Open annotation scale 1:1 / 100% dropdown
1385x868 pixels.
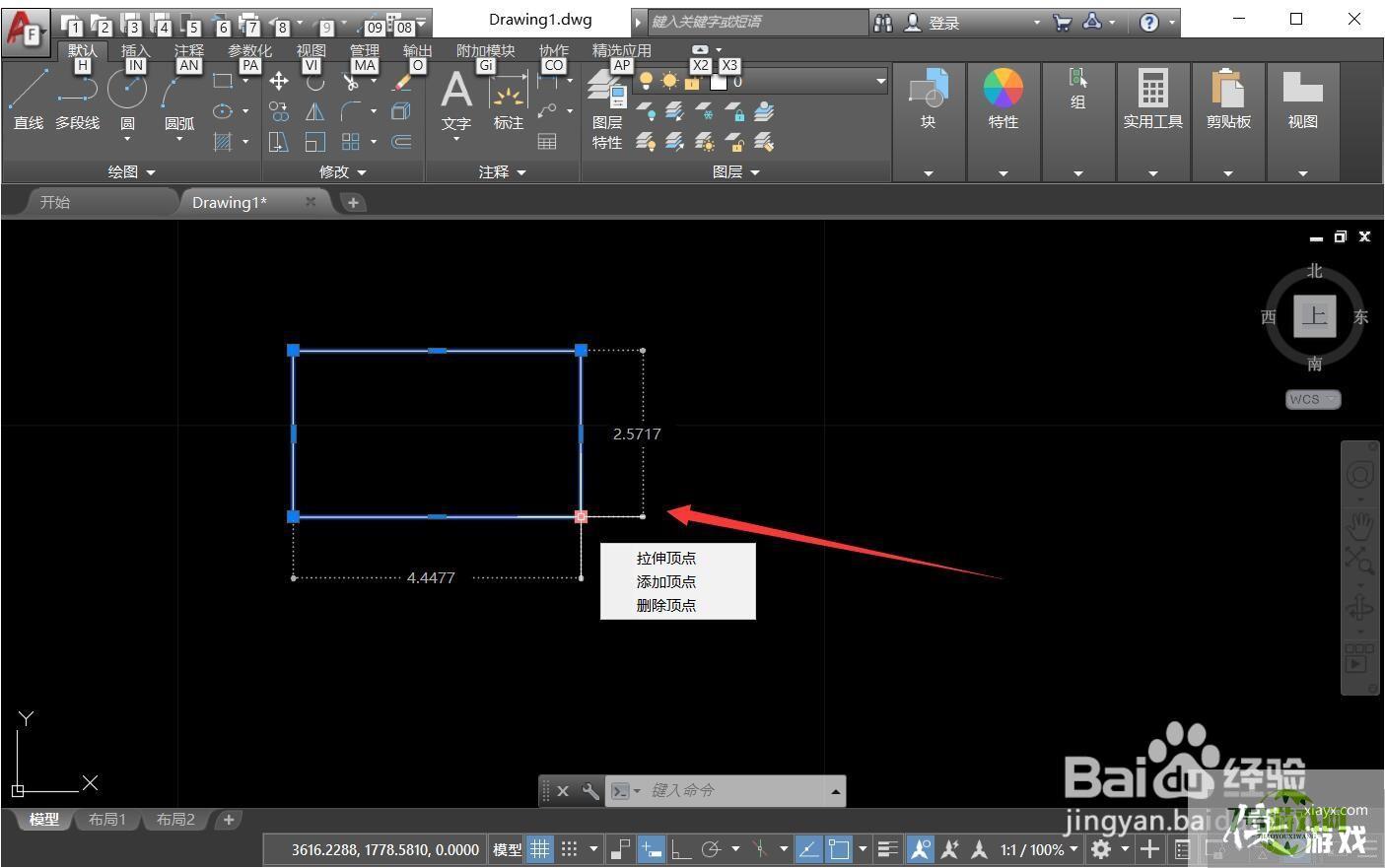[x=1039, y=849]
